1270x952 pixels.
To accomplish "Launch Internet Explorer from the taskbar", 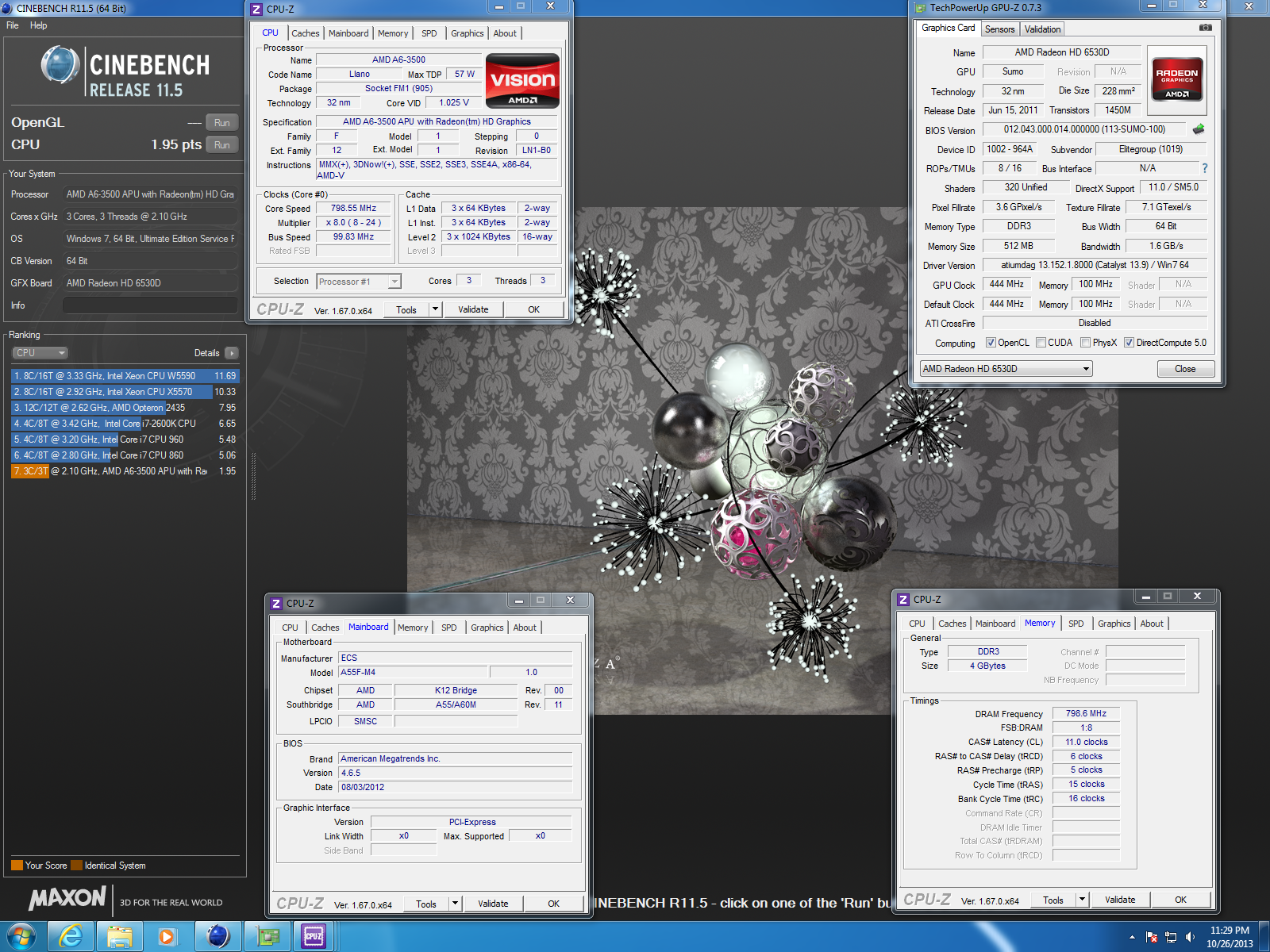I will click(x=71, y=937).
